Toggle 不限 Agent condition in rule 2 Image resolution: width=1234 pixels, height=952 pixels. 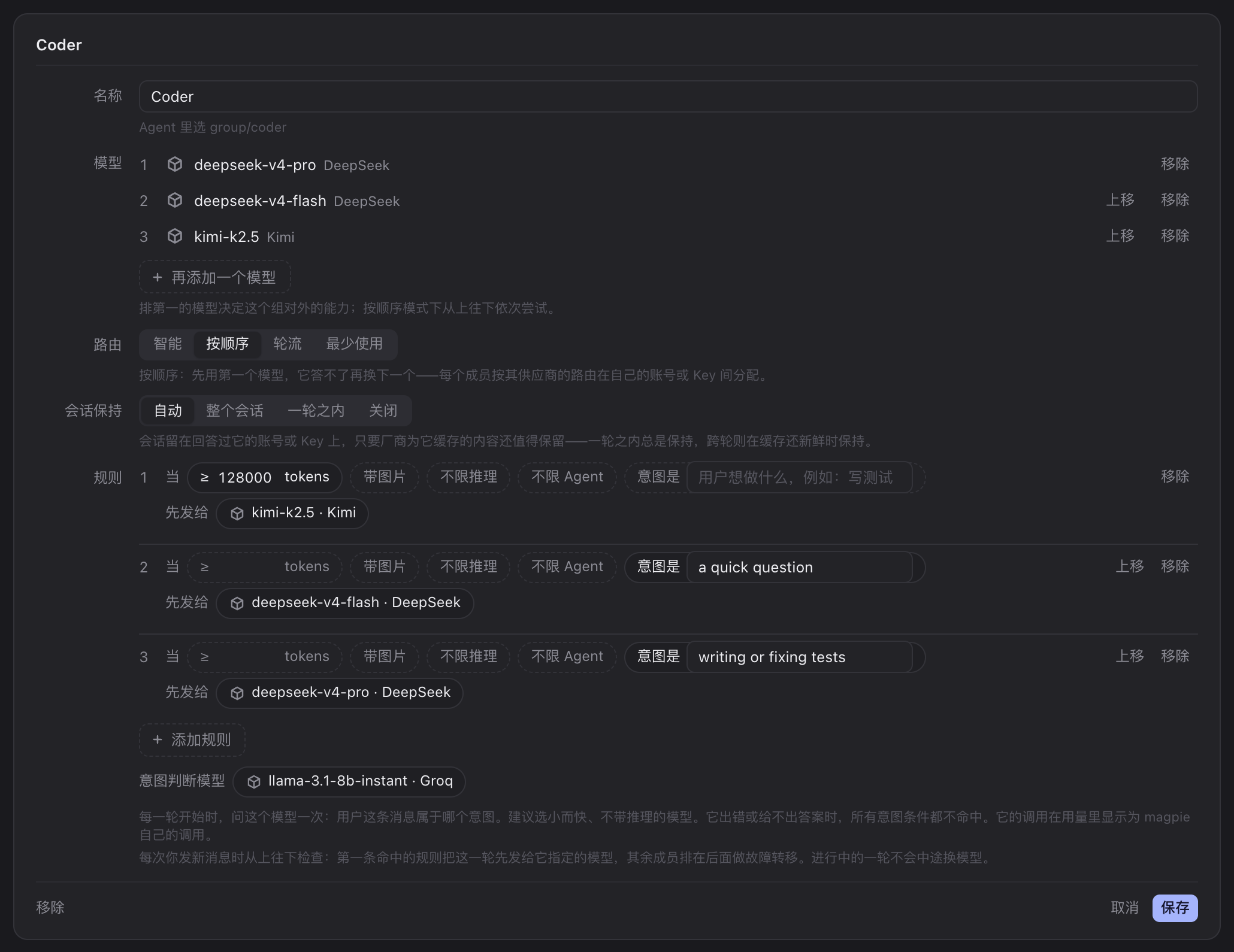point(567,567)
